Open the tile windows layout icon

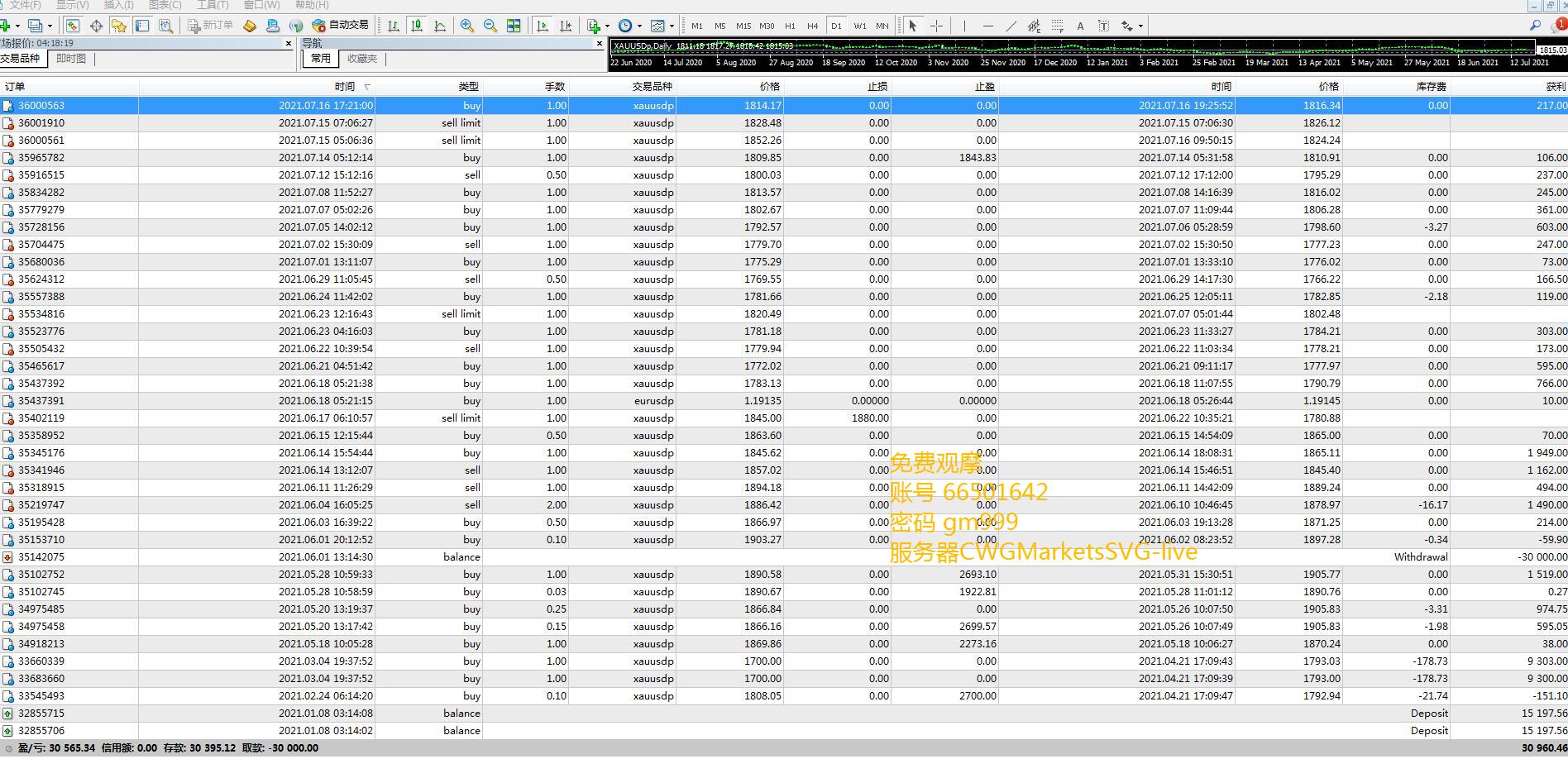(514, 26)
